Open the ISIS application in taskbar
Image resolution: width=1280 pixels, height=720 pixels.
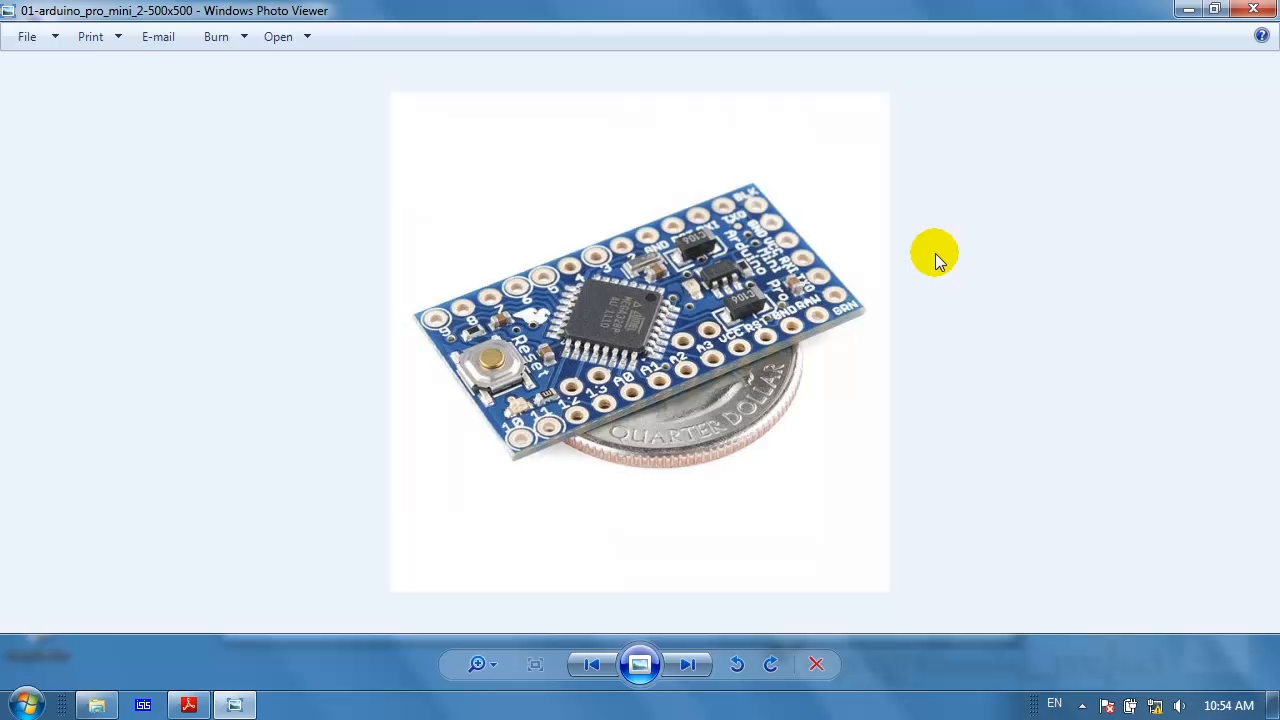tap(143, 706)
